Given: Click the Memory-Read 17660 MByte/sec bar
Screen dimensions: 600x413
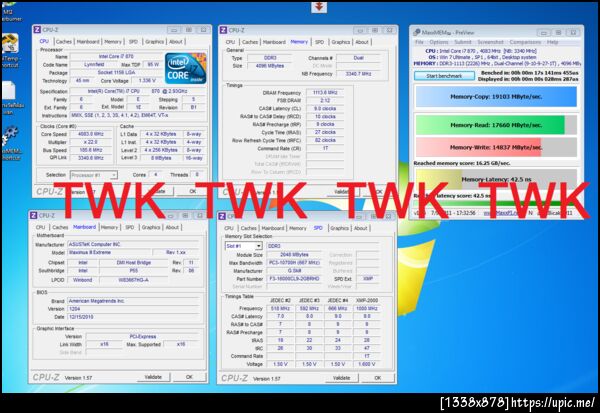Looking at the screenshot, I should click(496, 125).
